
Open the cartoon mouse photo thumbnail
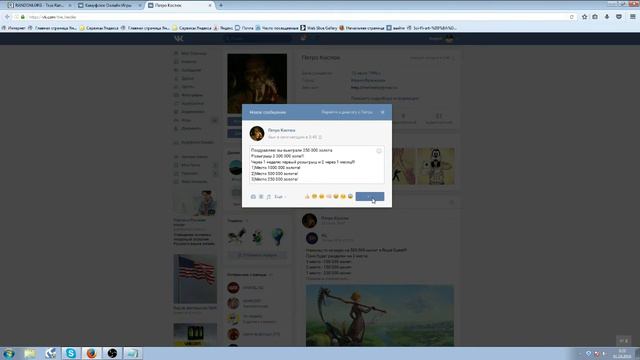[x=436, y=166]
